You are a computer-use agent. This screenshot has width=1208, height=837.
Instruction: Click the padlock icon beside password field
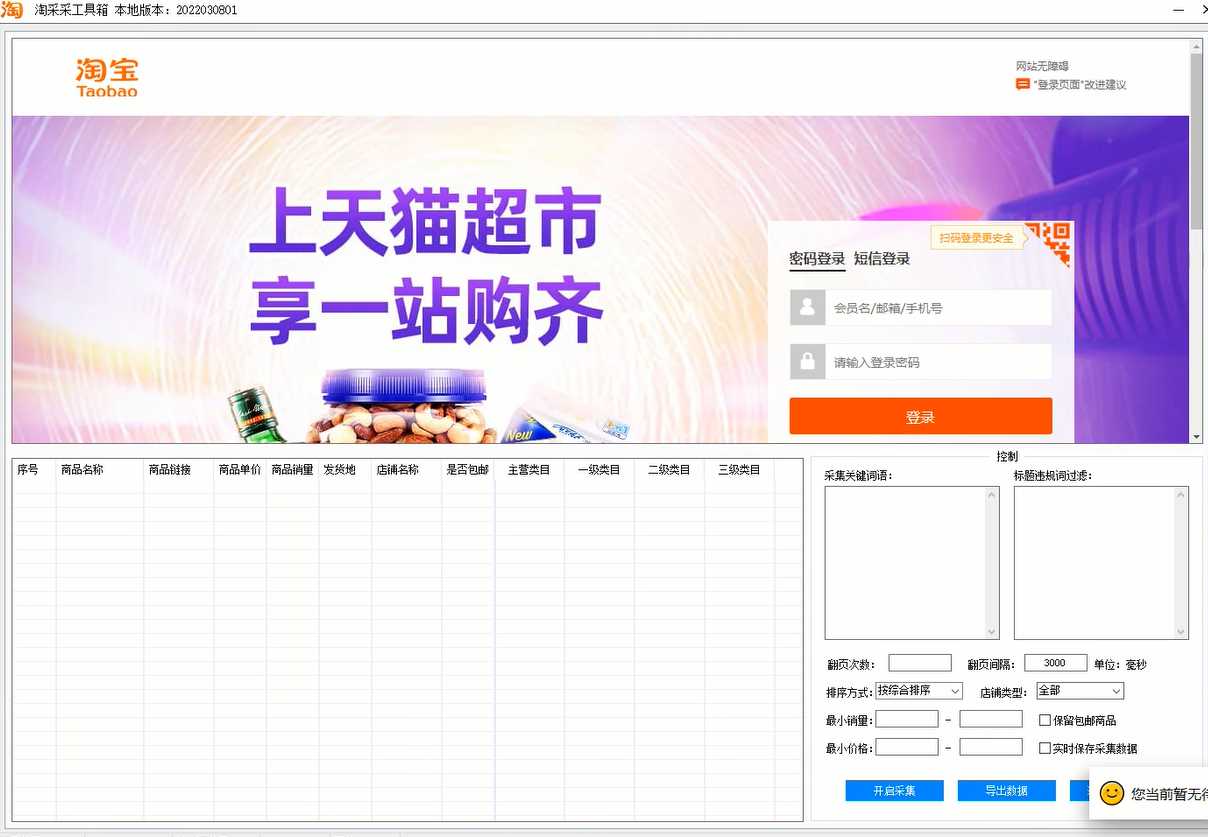(807, 362)
